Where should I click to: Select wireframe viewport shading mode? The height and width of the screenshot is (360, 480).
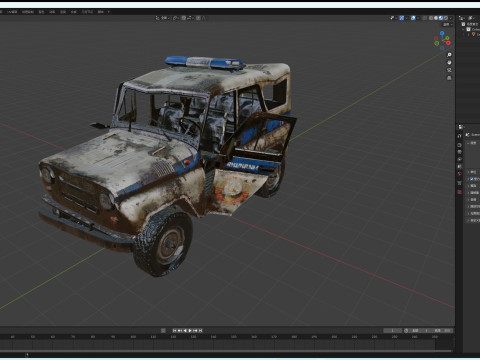pos(431,18)
